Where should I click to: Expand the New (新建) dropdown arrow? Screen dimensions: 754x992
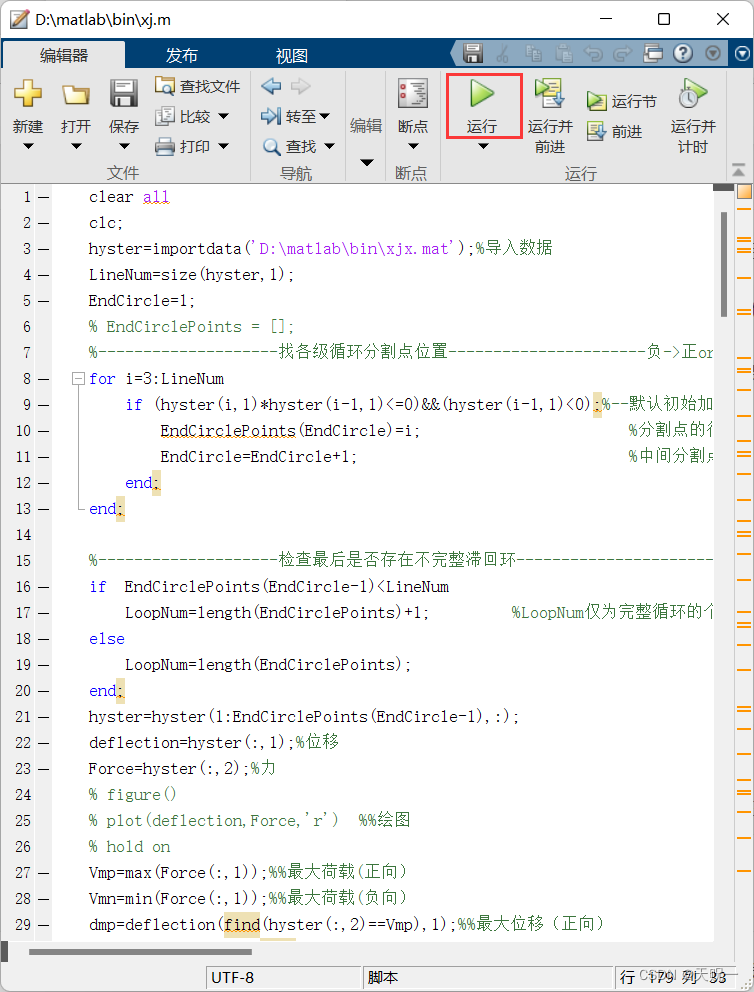[x=28, y=146]
